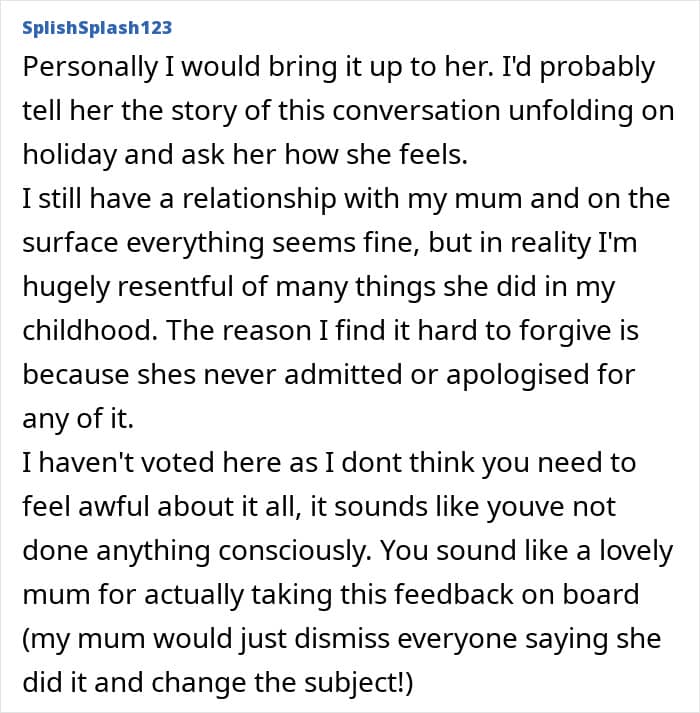Open the SplishSplash123 user profile link
This screenshot has height=713, width=700.
(x=98, y=26)
